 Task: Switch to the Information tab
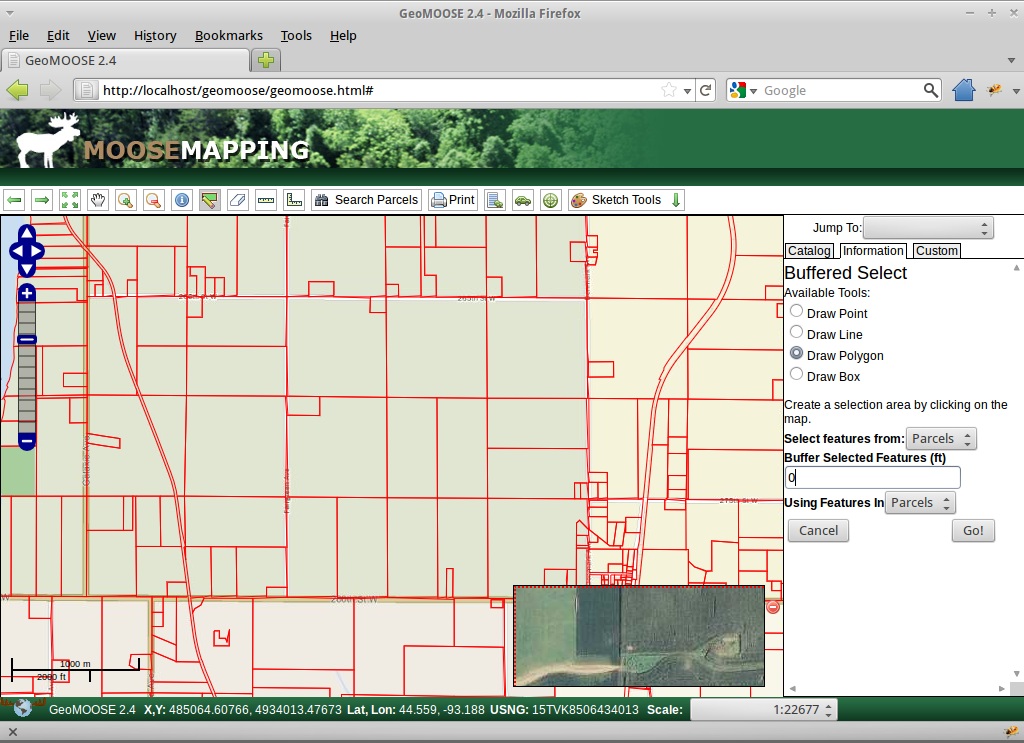(x=873, y=251)
